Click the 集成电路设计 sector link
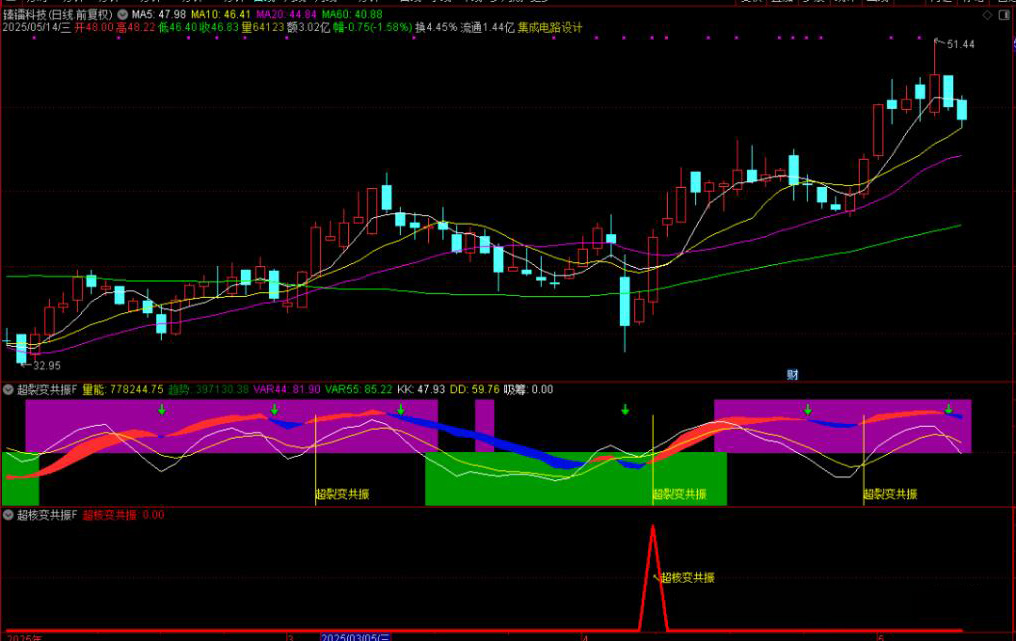 point(550,28)
